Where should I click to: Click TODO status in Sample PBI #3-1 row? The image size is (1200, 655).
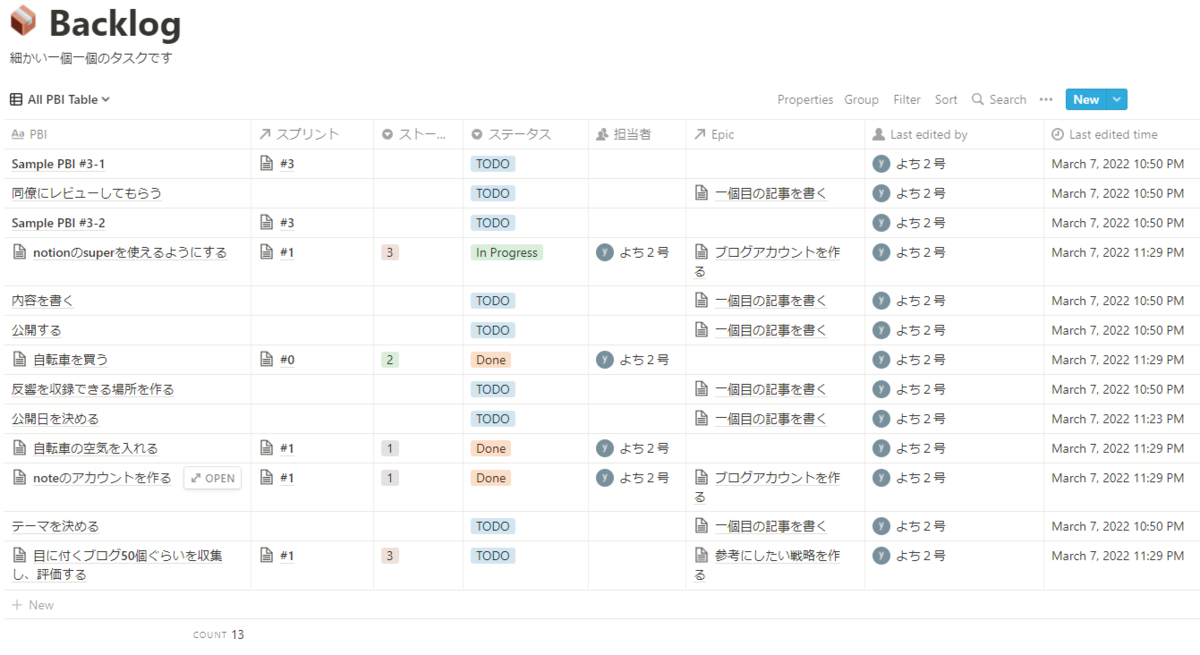click(493, 164)
